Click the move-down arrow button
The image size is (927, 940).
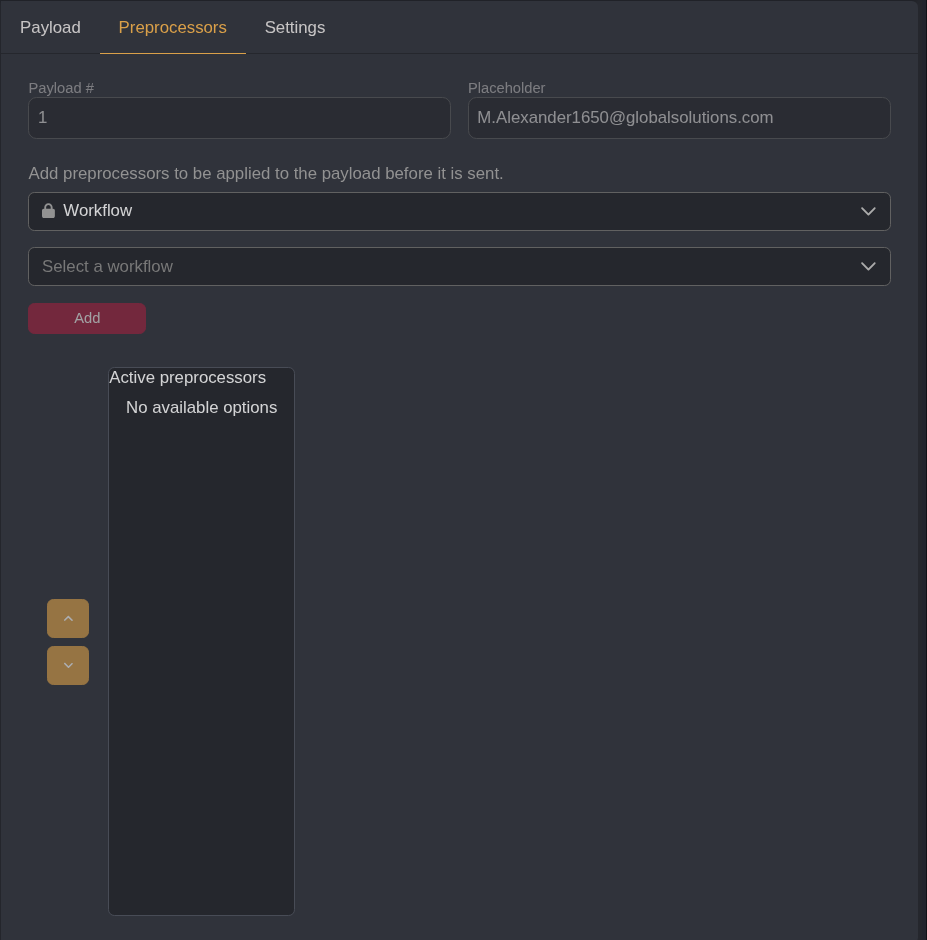click(x=68, y=665)
